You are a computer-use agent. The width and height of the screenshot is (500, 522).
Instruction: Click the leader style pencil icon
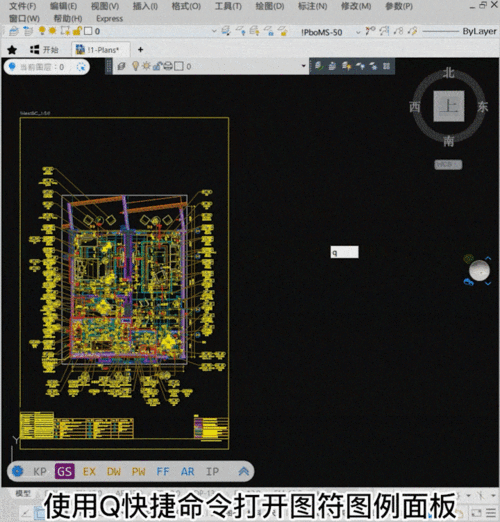(413, 31)
